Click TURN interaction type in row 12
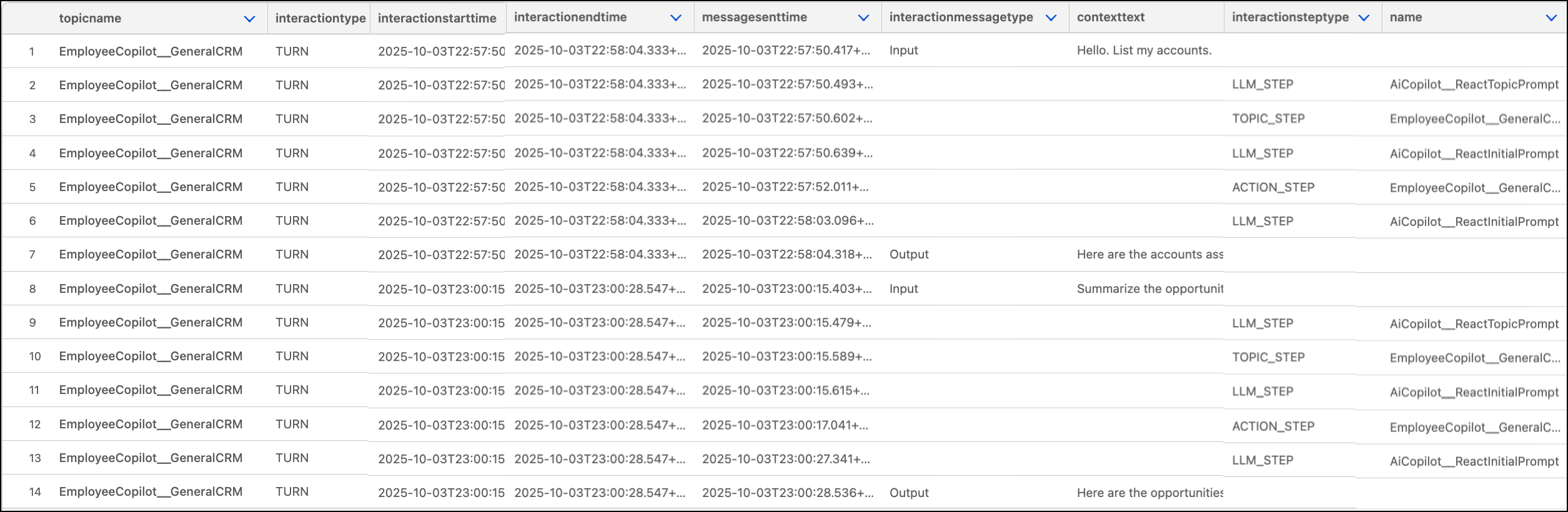 (292, 425)
